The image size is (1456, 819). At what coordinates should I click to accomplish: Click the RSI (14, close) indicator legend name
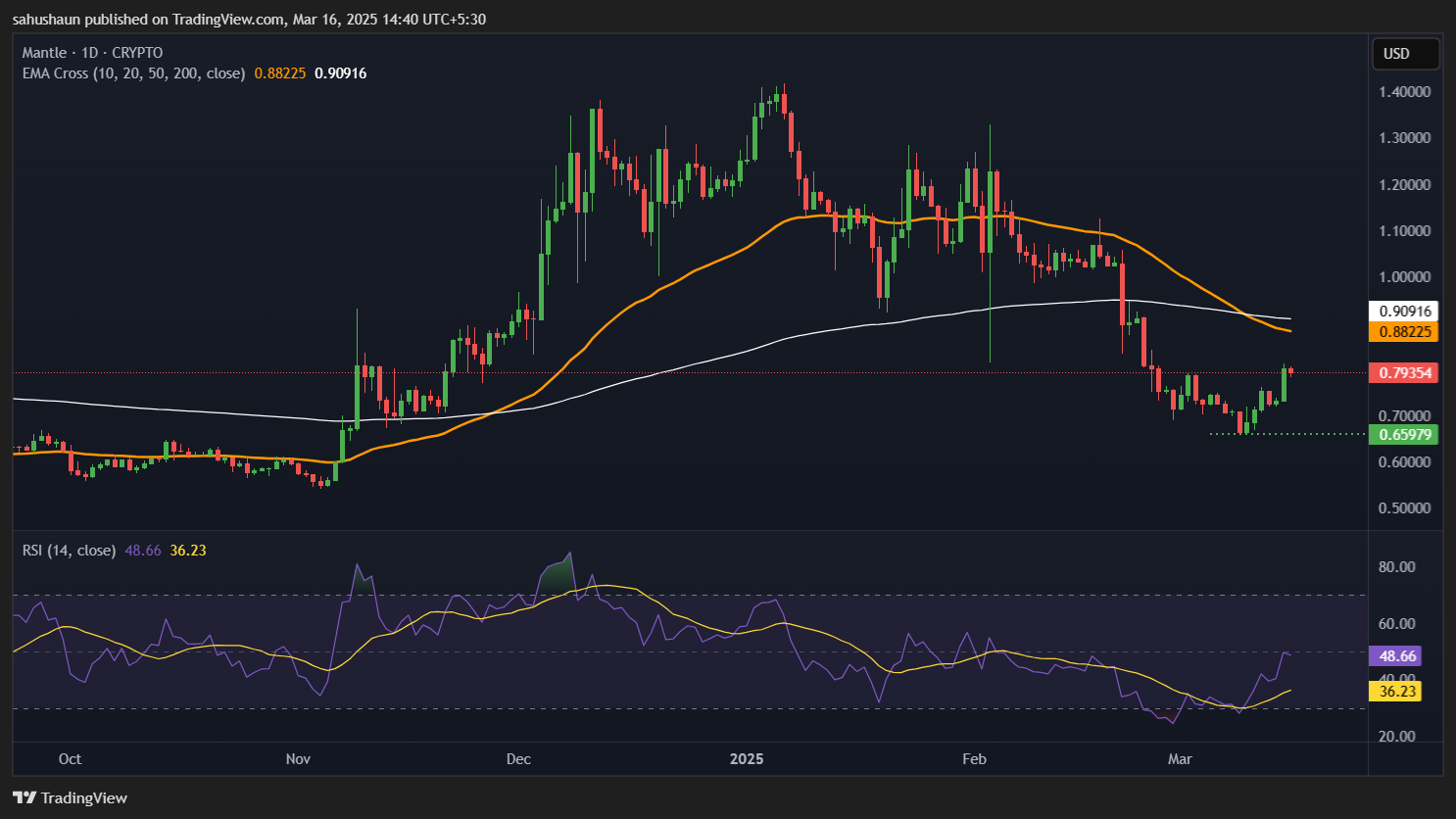point(69,551)
